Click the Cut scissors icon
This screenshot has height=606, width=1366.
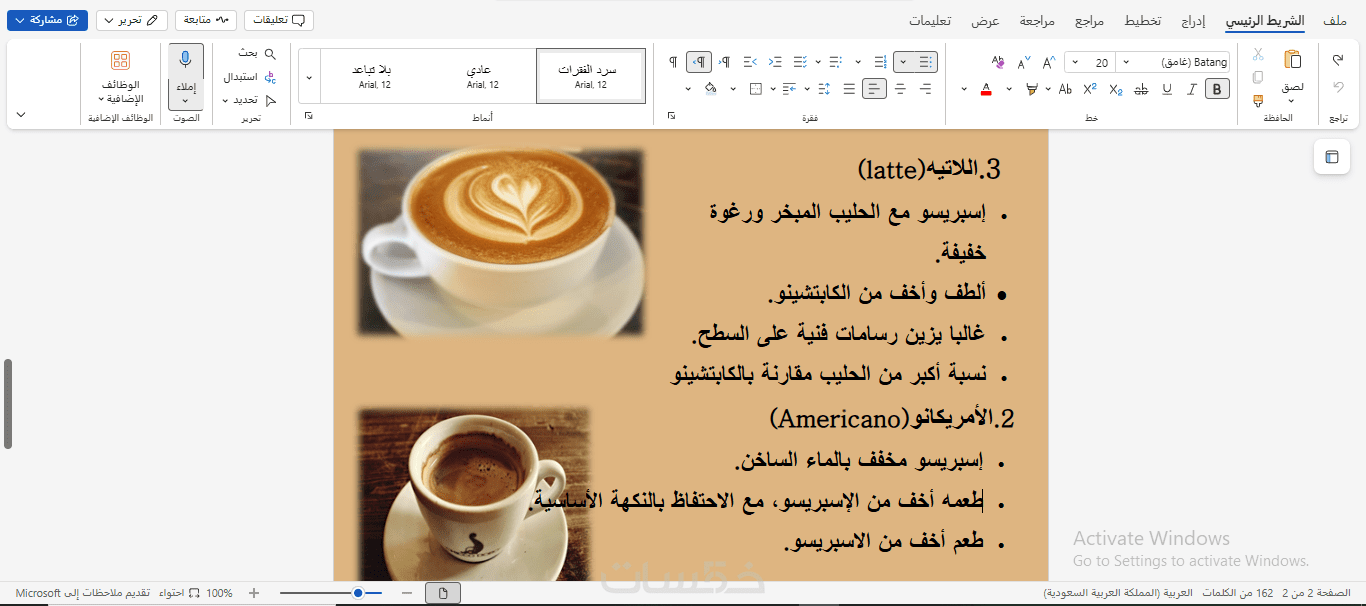(1258, 54)
